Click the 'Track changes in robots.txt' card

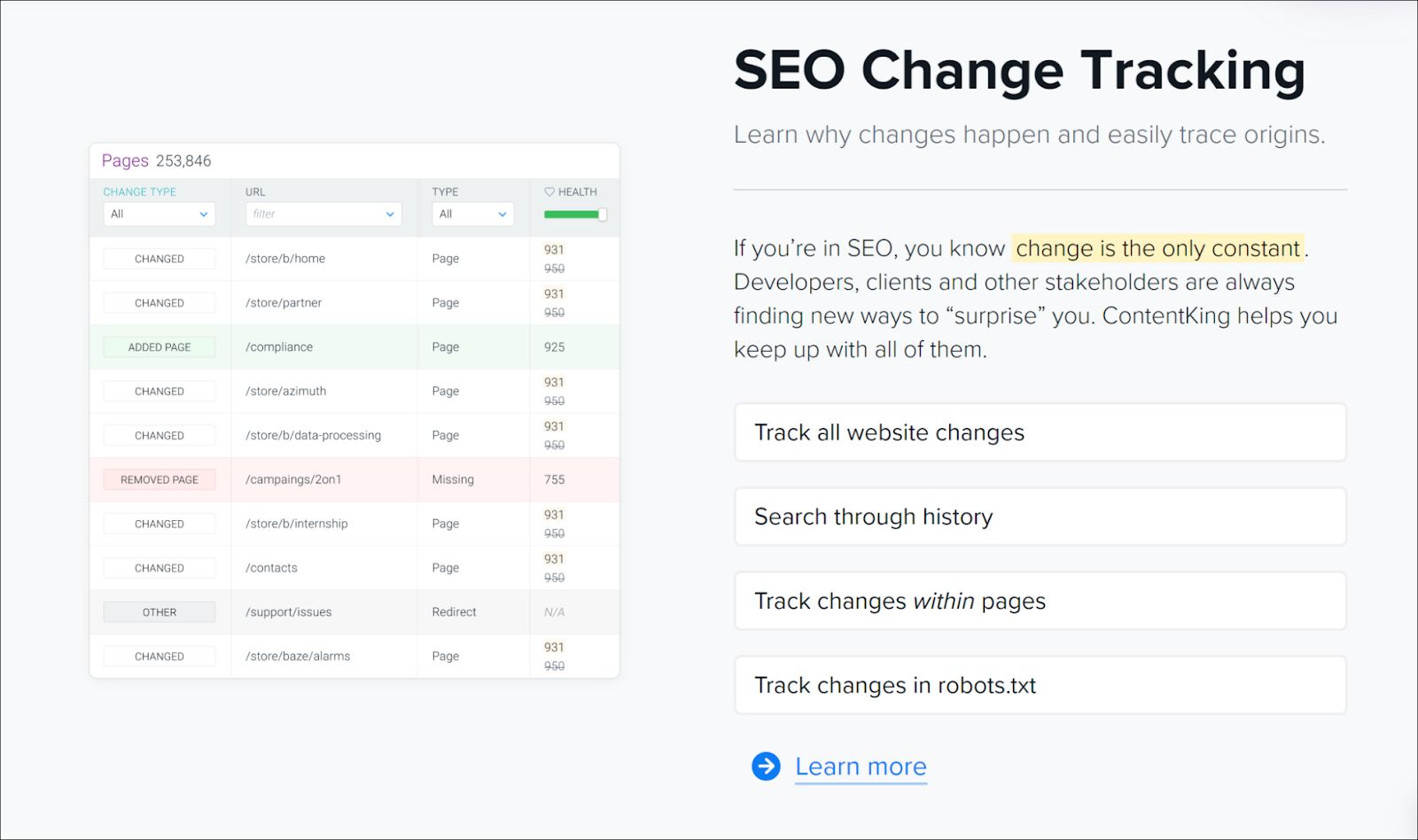tap(1040, 684)
